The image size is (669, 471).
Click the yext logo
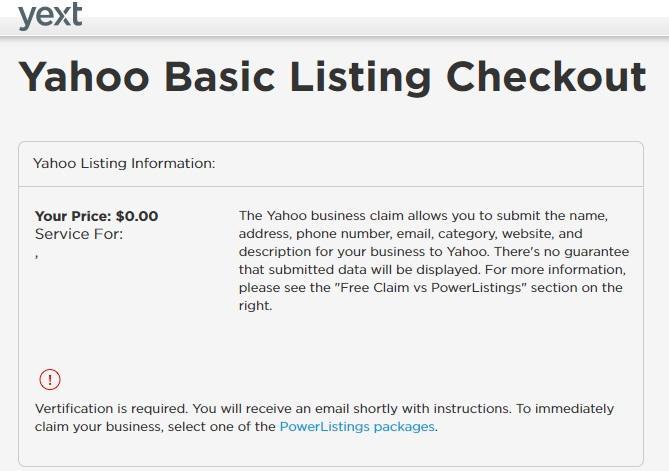coord(50,16)
